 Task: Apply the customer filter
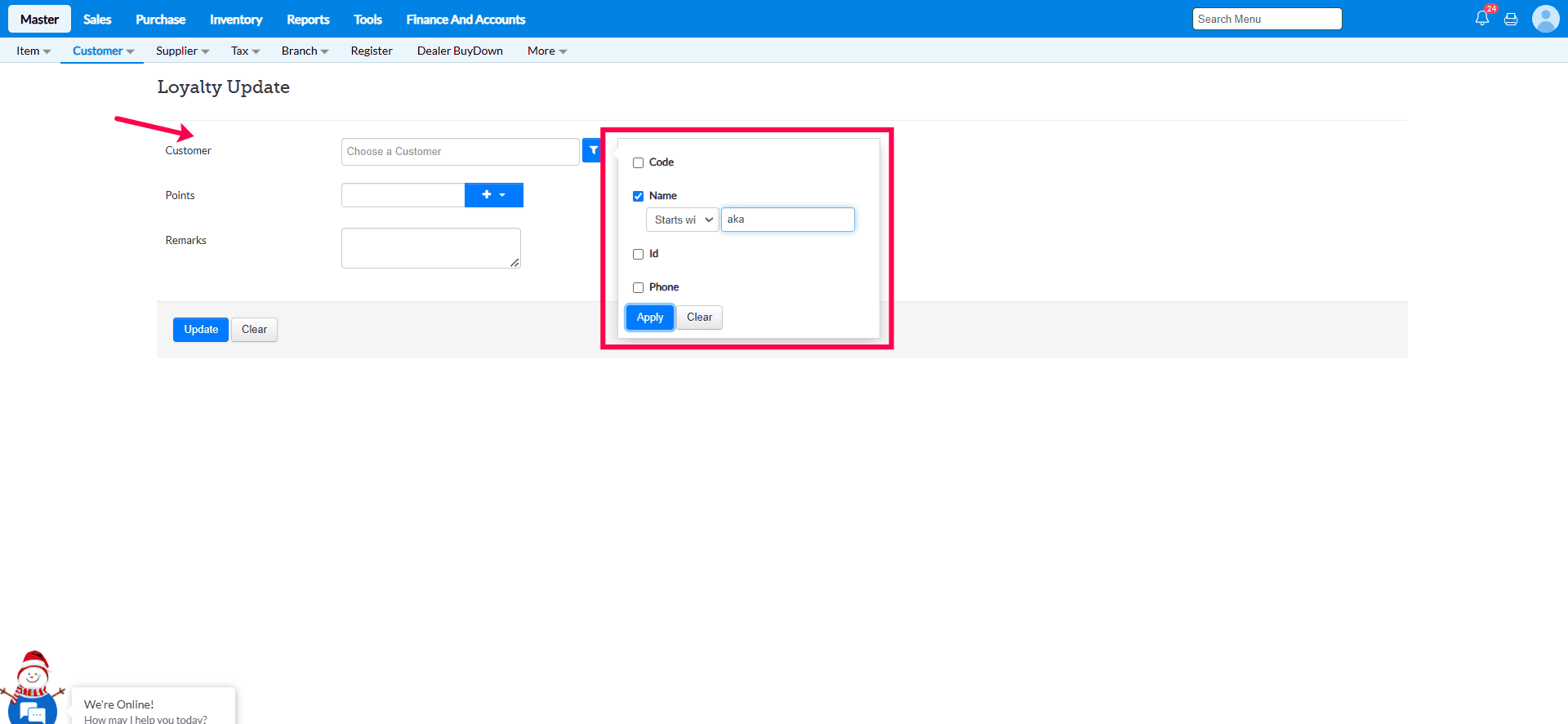click(x=650, y=318)
